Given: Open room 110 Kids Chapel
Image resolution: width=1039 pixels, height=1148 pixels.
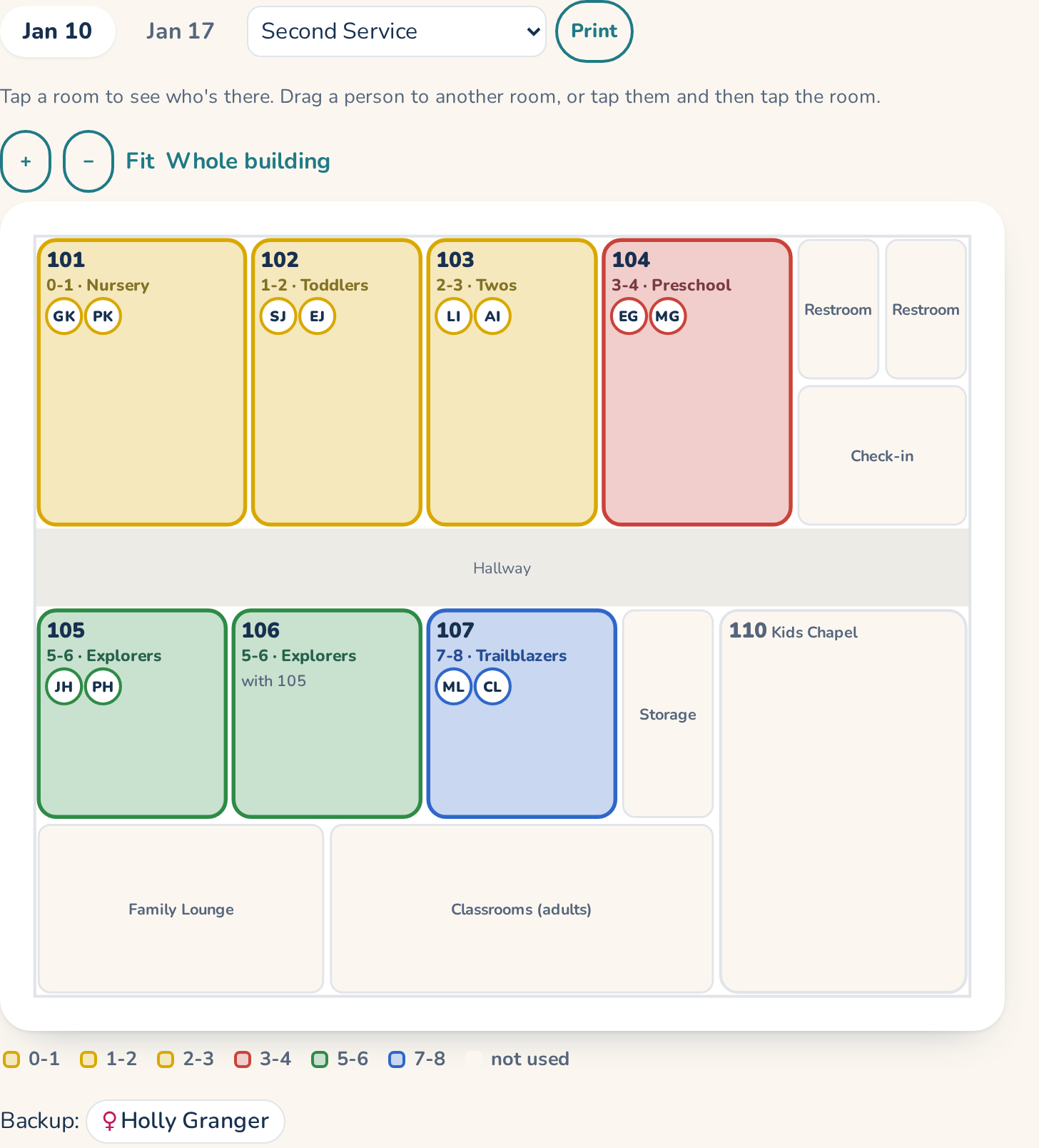Looking at the screenshot, I should (843, 801).
